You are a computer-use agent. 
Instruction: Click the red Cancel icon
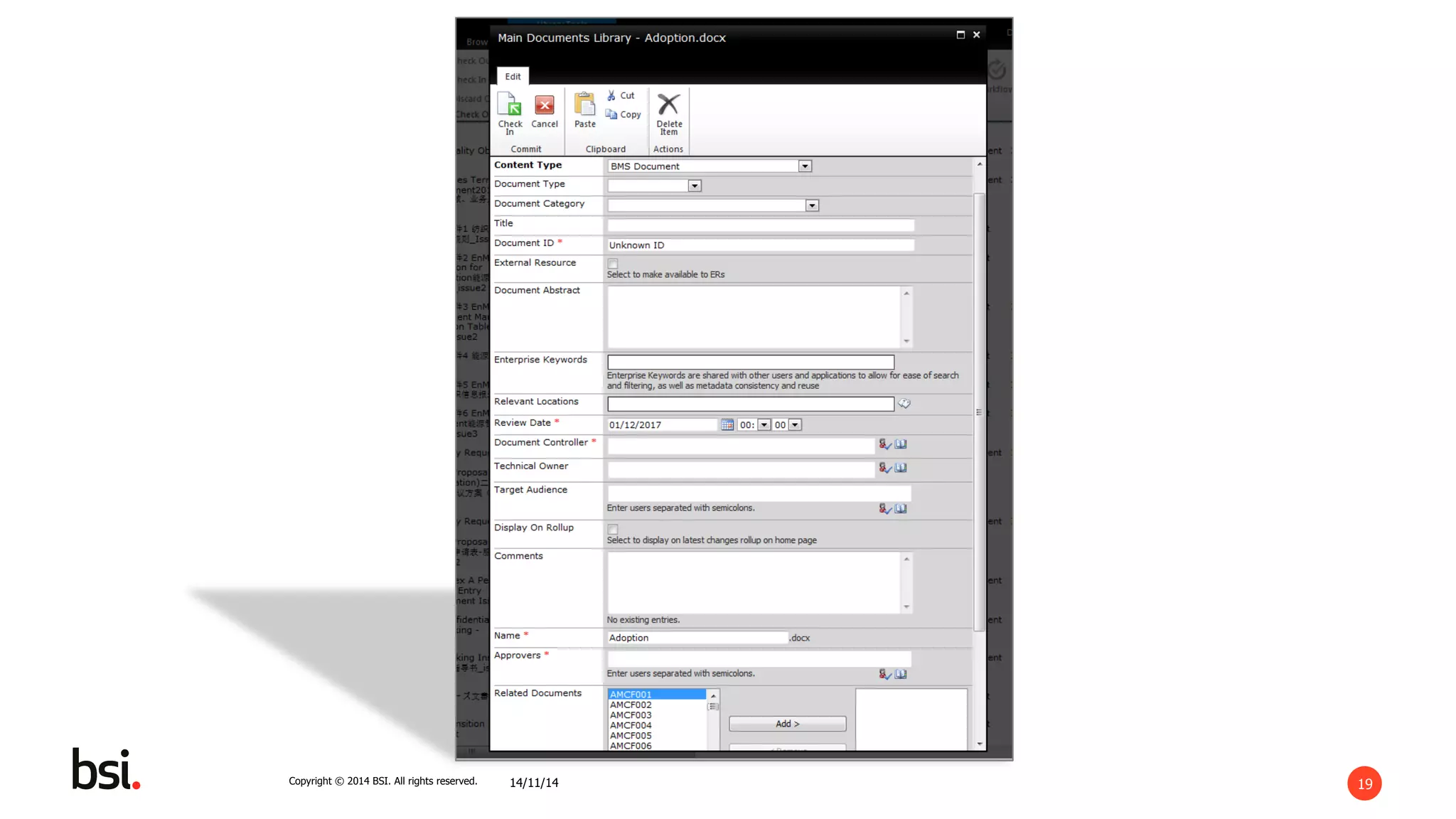pyautogui.click(x=544, y=106)
